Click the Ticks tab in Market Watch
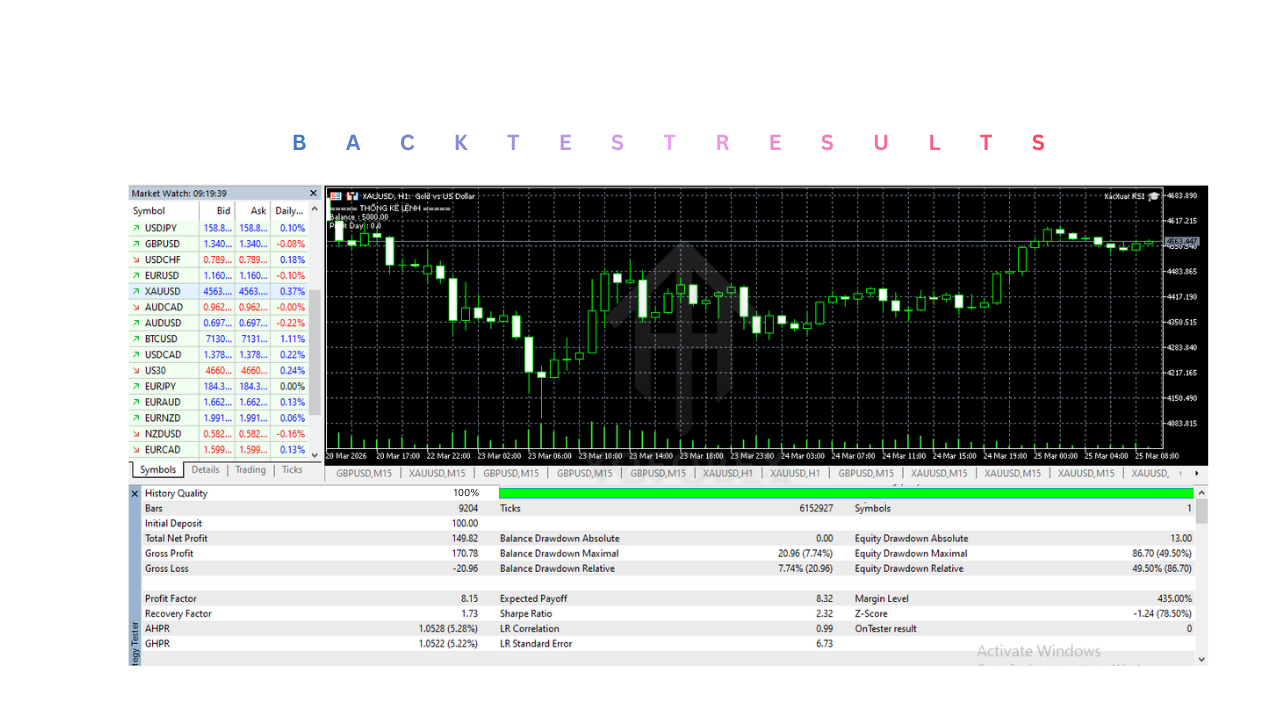This screenshot has height=720, width=1280. (x=291, y=469)
